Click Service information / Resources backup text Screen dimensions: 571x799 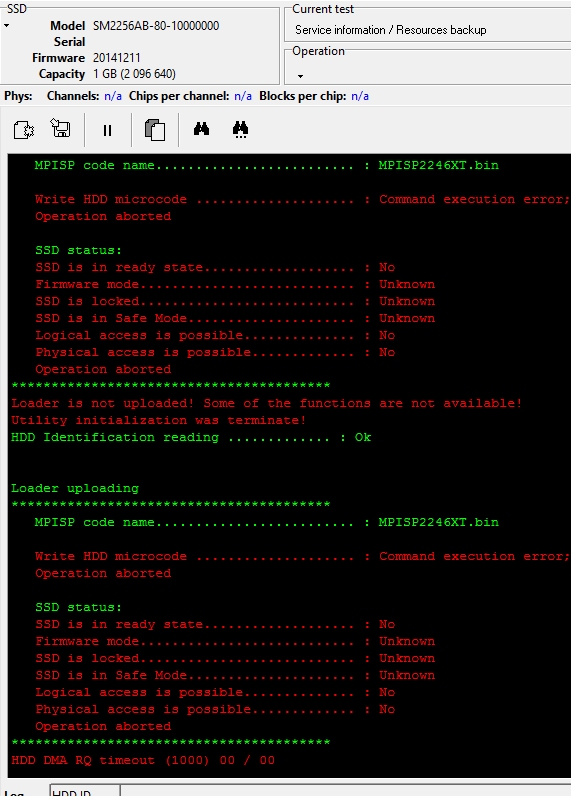tap(391, 30)
